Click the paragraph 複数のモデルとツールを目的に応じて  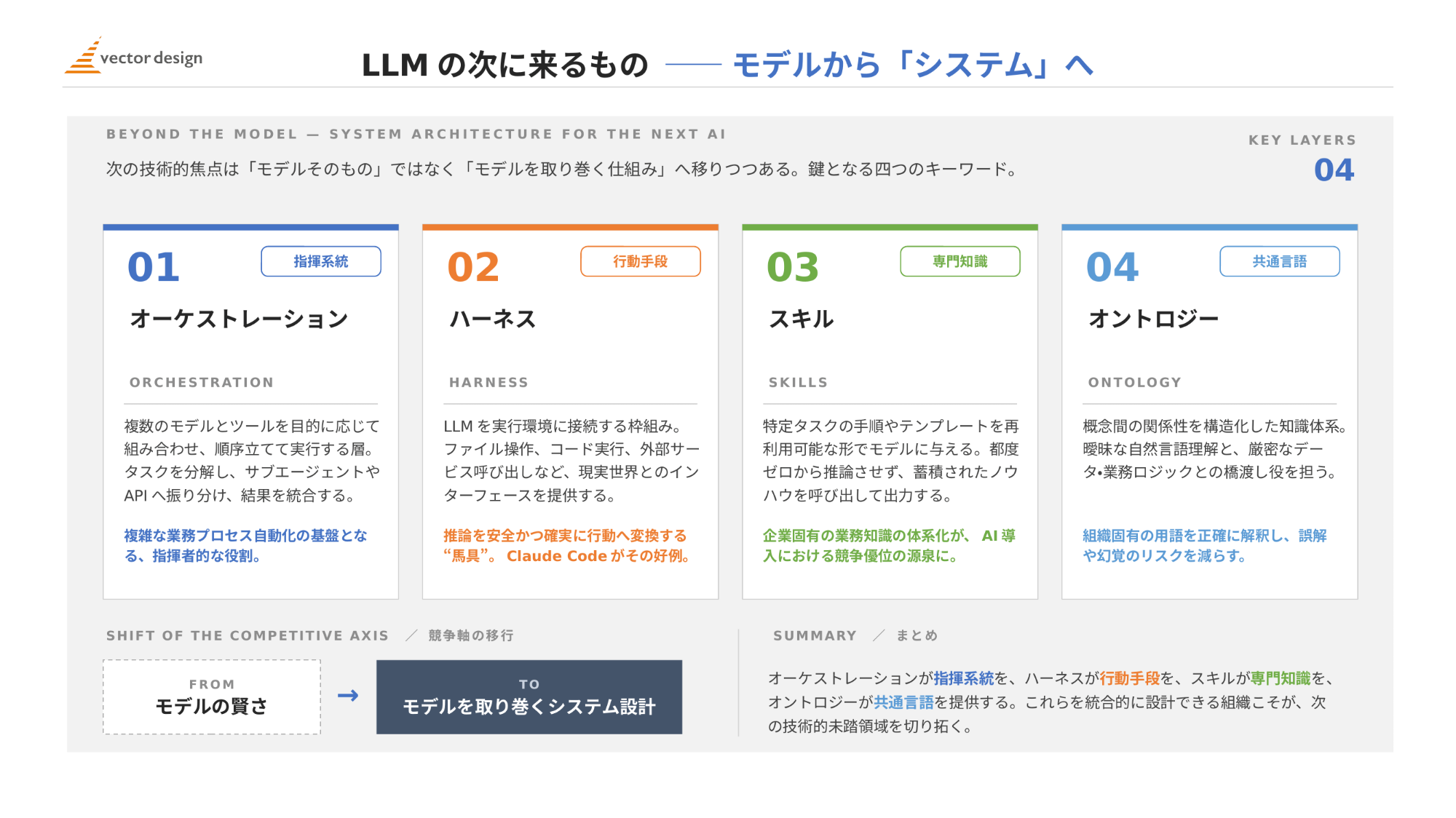pos(252,461)
